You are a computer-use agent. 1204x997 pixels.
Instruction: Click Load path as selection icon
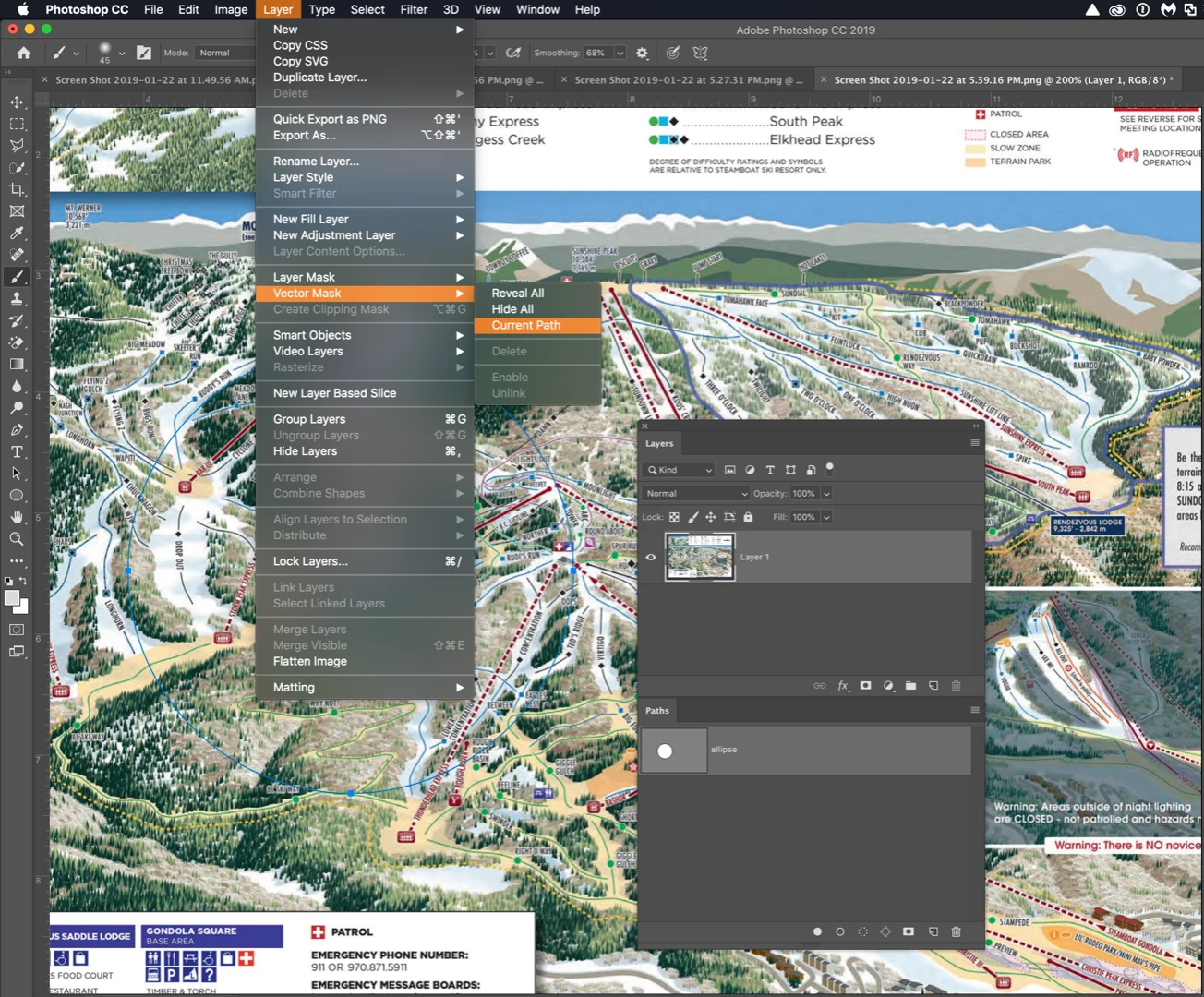(x=862, y=931)
